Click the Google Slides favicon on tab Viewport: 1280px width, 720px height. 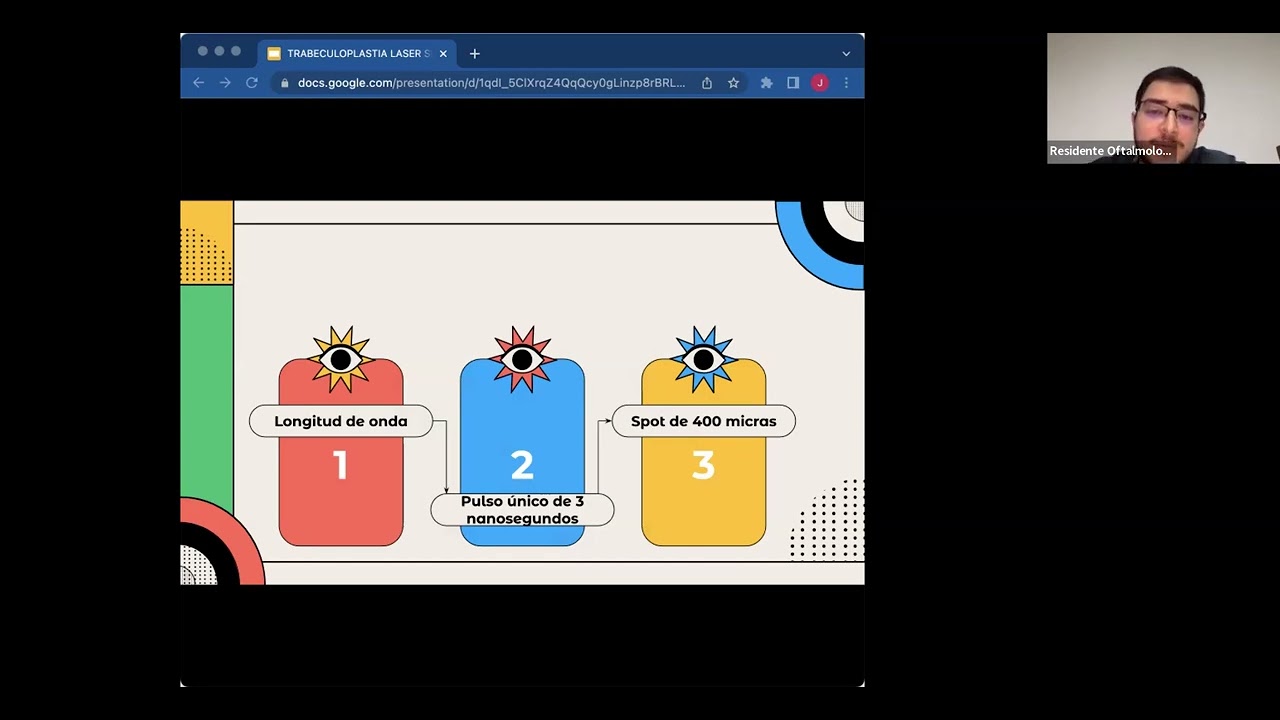pyautogui.click(x=274, y=54)
